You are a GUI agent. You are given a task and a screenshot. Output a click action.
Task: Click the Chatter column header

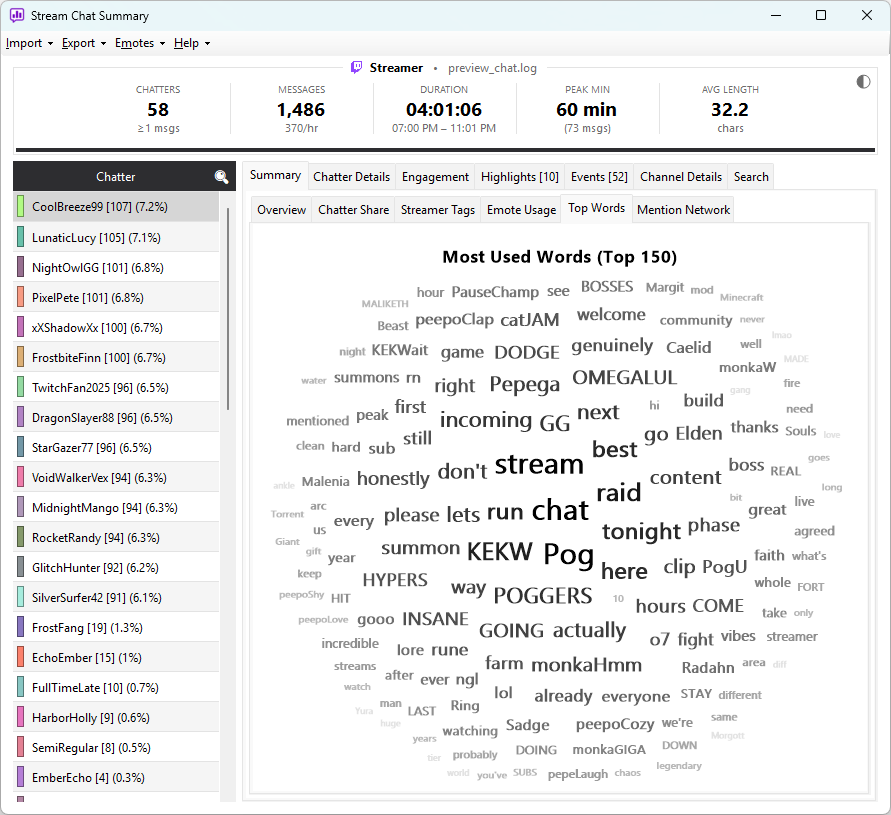tap(115, 177)
